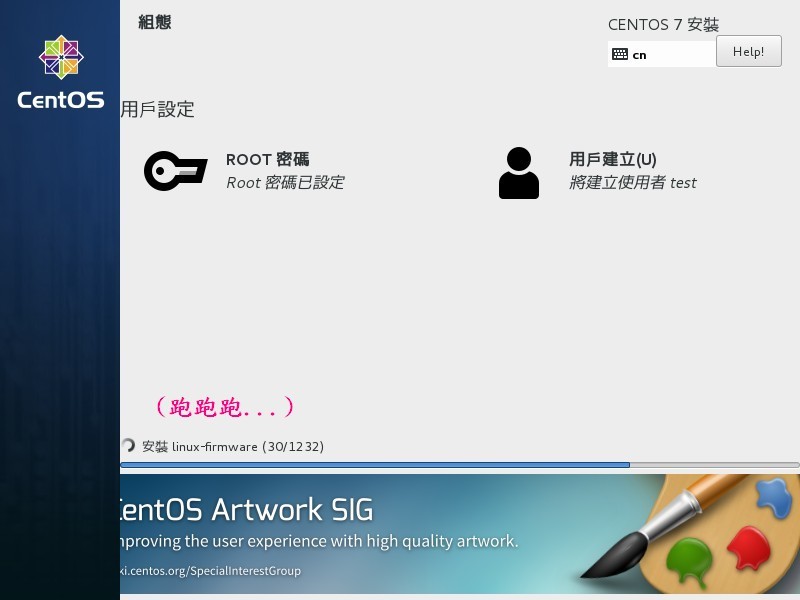Click the root password key icon

coord(176,171)
